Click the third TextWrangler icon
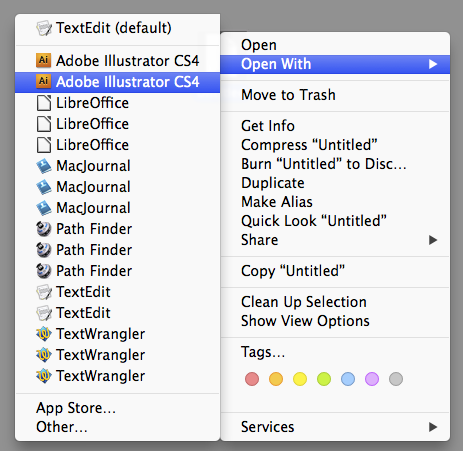The image size is (463, 451). tap(44, 376)
